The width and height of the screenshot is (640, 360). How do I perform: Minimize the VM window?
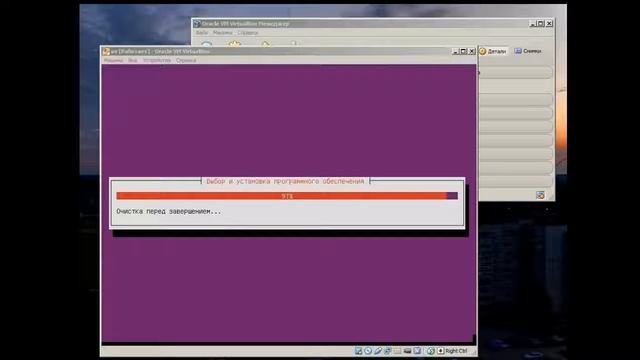[456, 51]
